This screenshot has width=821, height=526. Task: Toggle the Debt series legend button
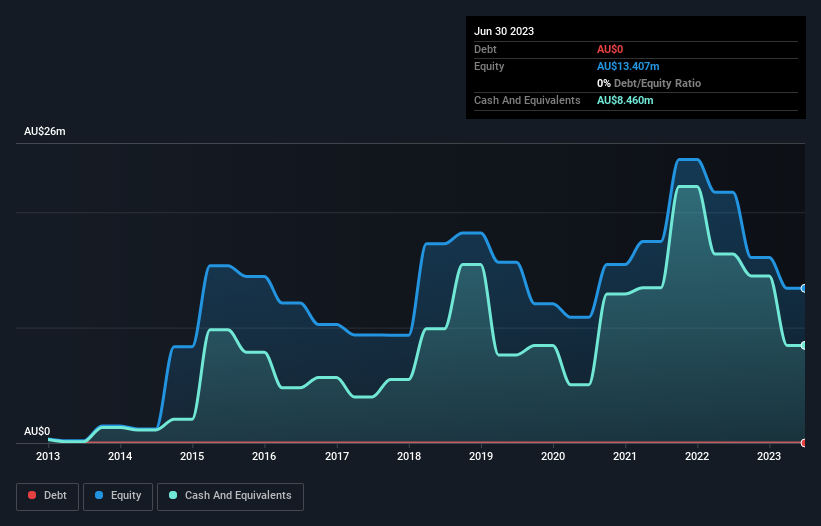[47, 496]
